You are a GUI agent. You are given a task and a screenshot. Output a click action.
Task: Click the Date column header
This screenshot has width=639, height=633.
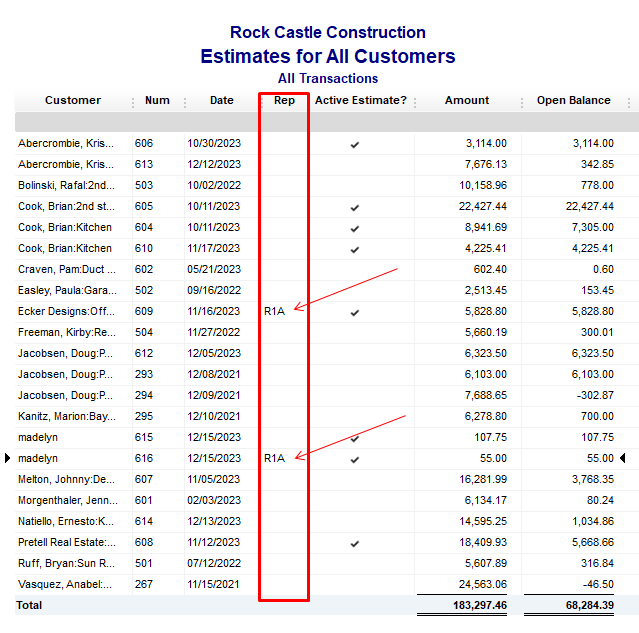[x=222, y=100]
